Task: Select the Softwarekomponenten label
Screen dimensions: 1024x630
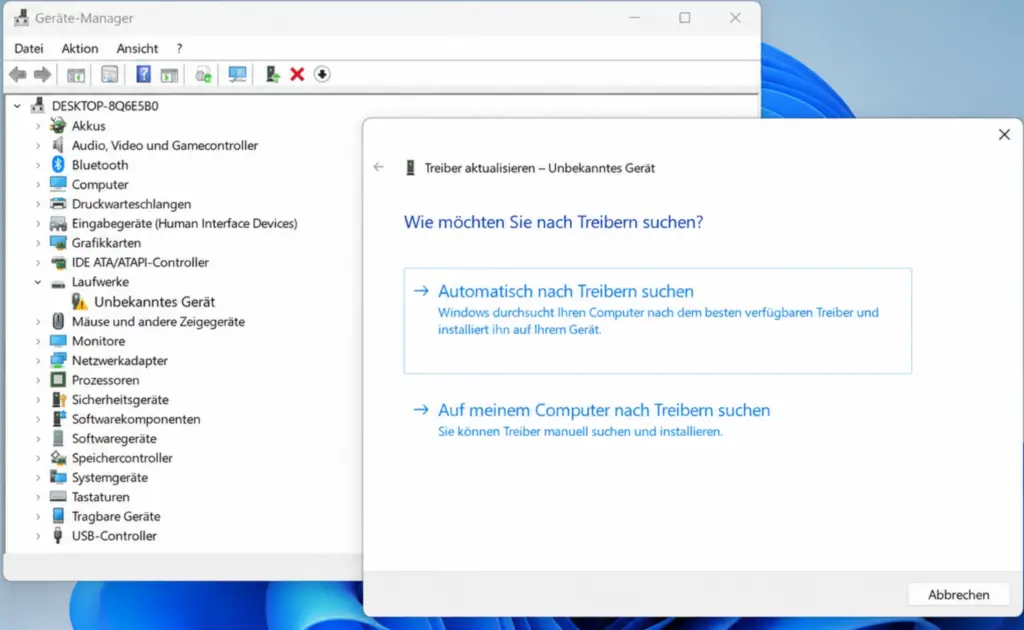Action: [136, 419]
